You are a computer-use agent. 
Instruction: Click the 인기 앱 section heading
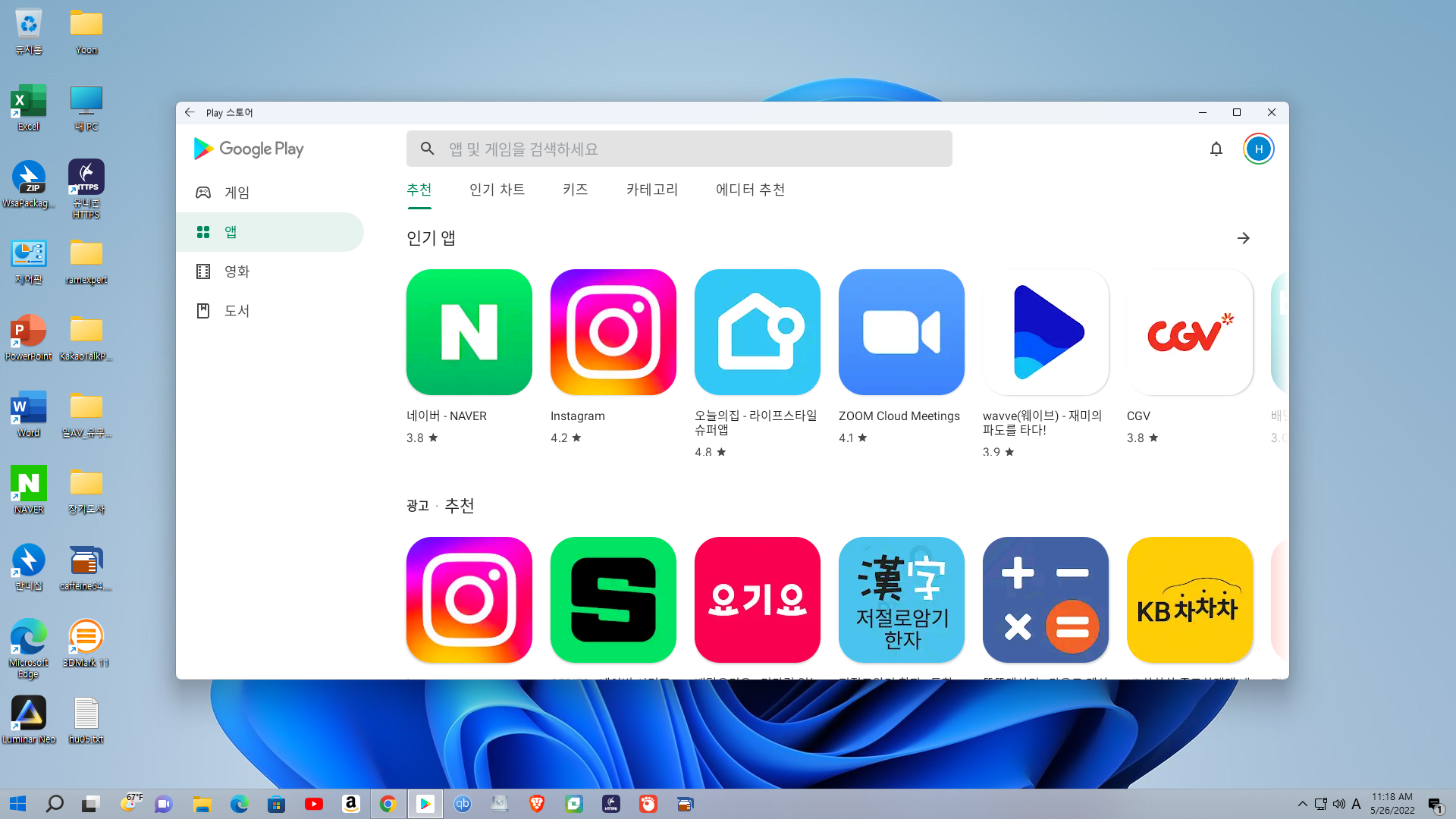(431, 238)
